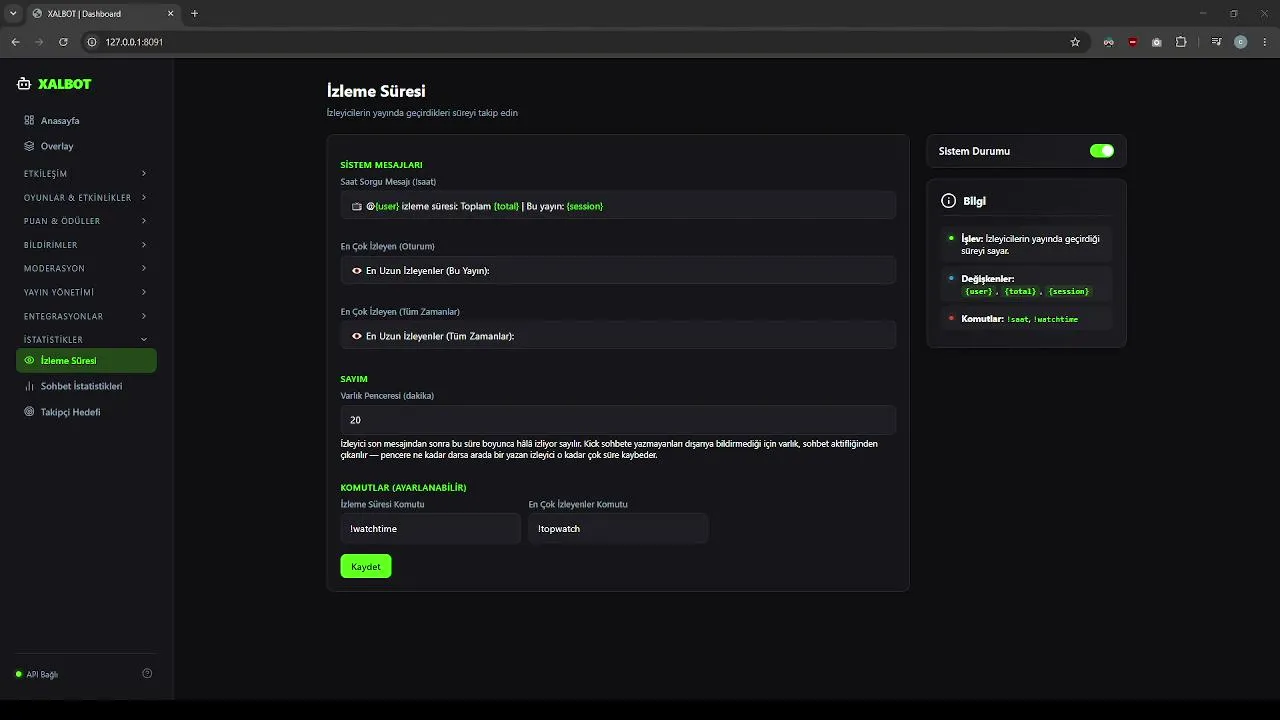
Task: Click the grid icon beside Anasayfa
Action: (x=29, y=120)
